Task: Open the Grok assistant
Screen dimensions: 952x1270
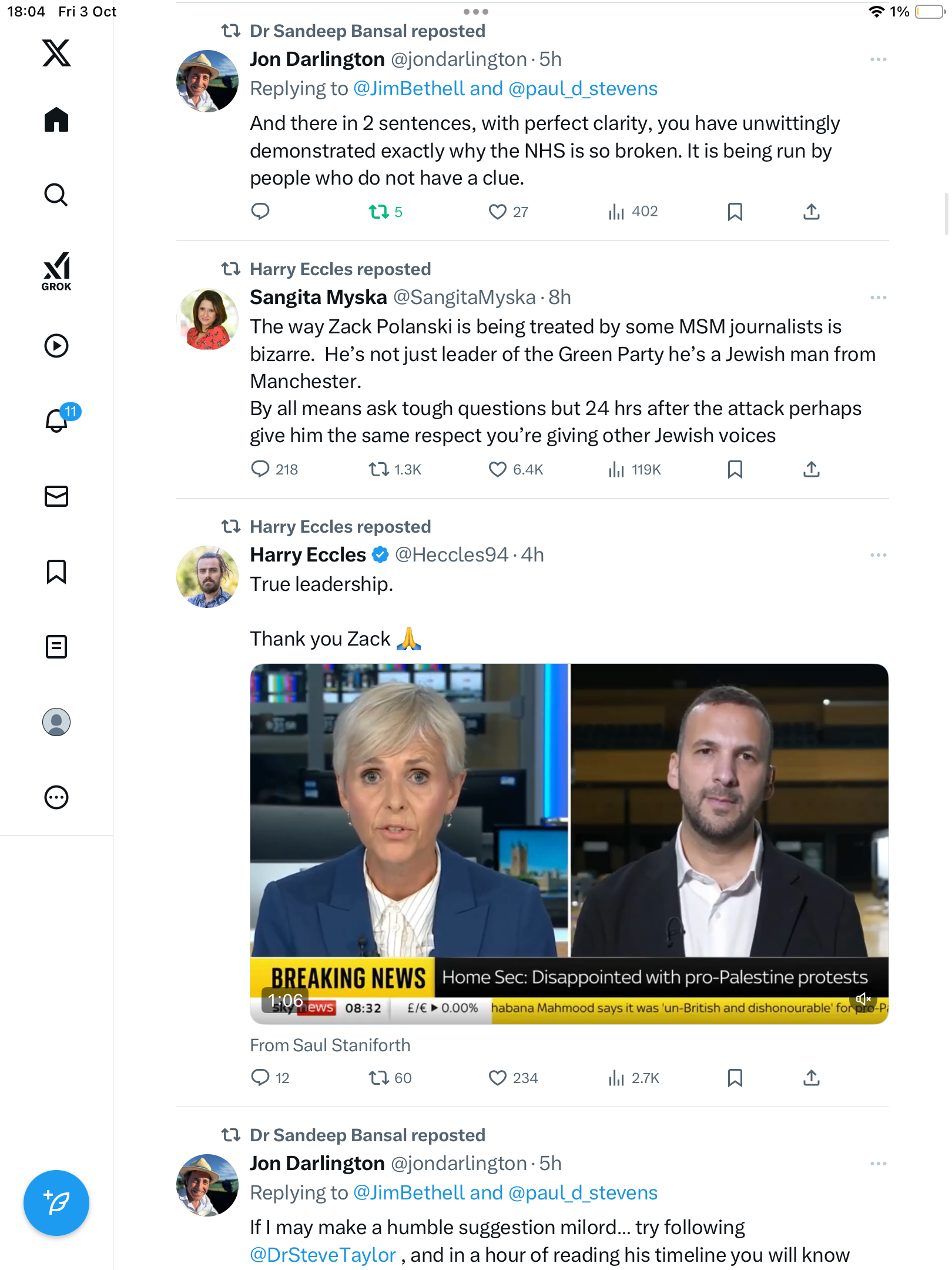Action: pos(56,271)
